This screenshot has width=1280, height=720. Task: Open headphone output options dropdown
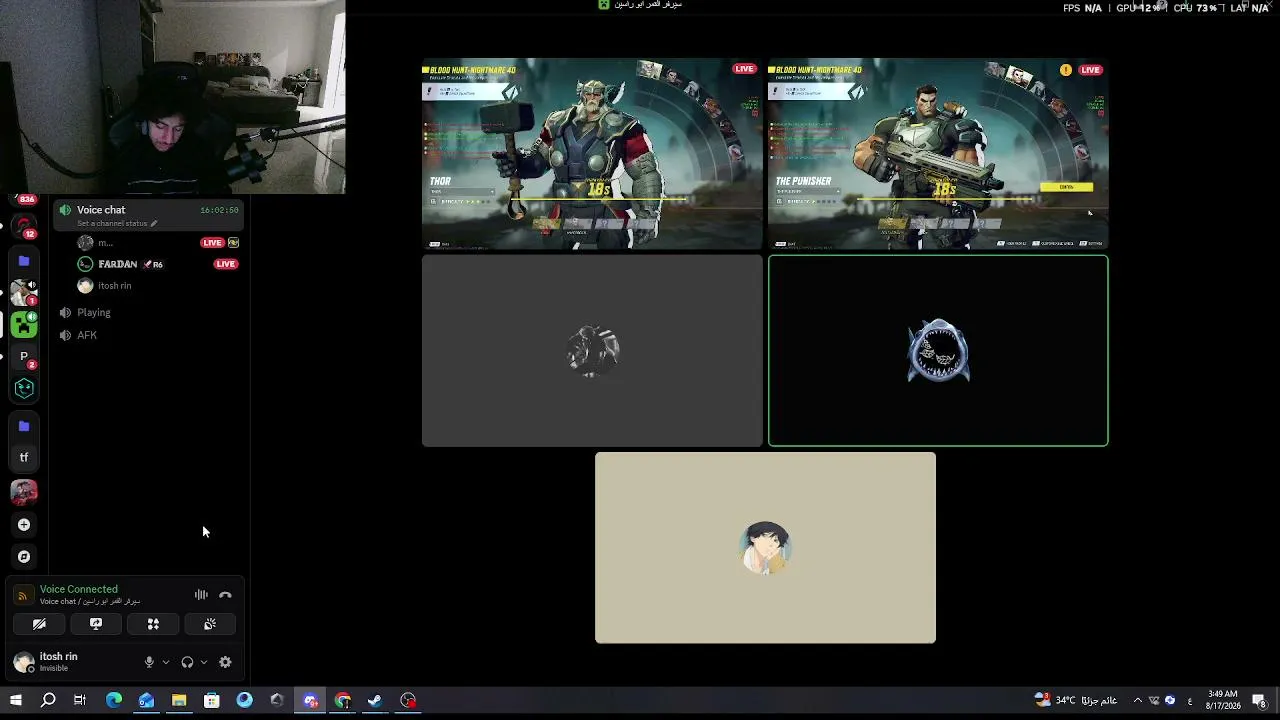(203, 662)
